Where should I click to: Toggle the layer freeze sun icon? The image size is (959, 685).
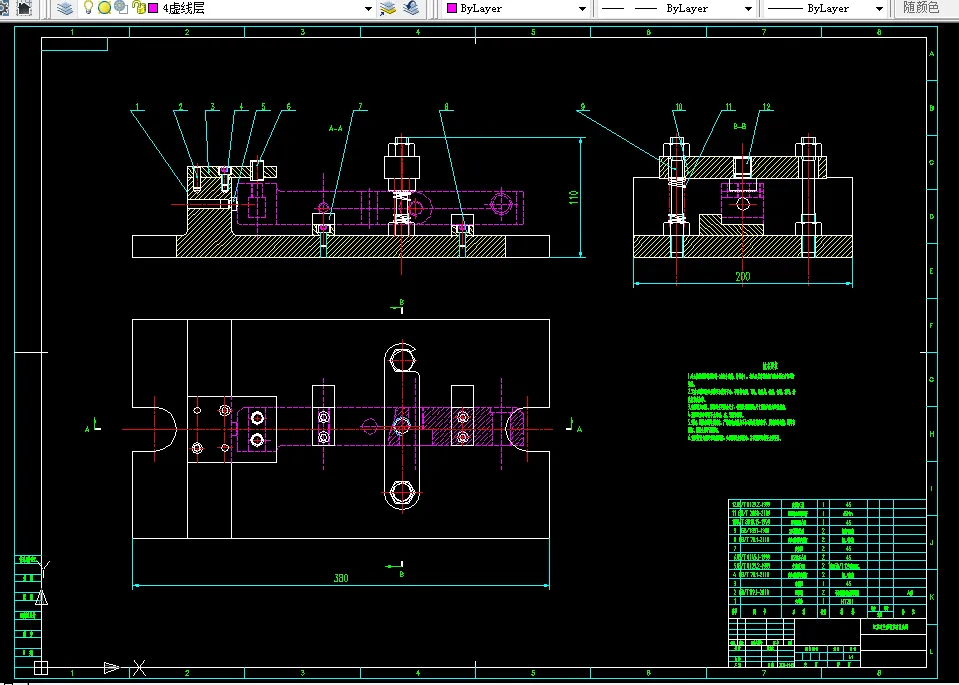104,8
